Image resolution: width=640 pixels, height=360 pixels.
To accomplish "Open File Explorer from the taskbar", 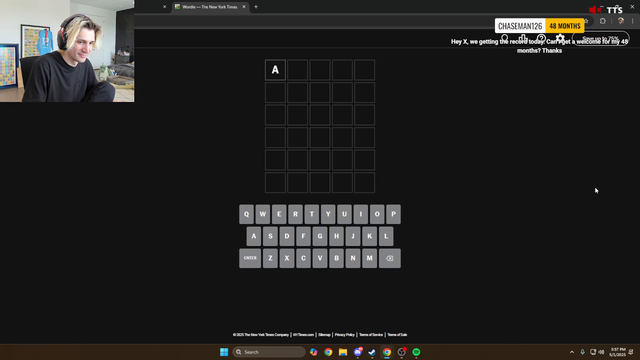I will (x=343, y=352).
